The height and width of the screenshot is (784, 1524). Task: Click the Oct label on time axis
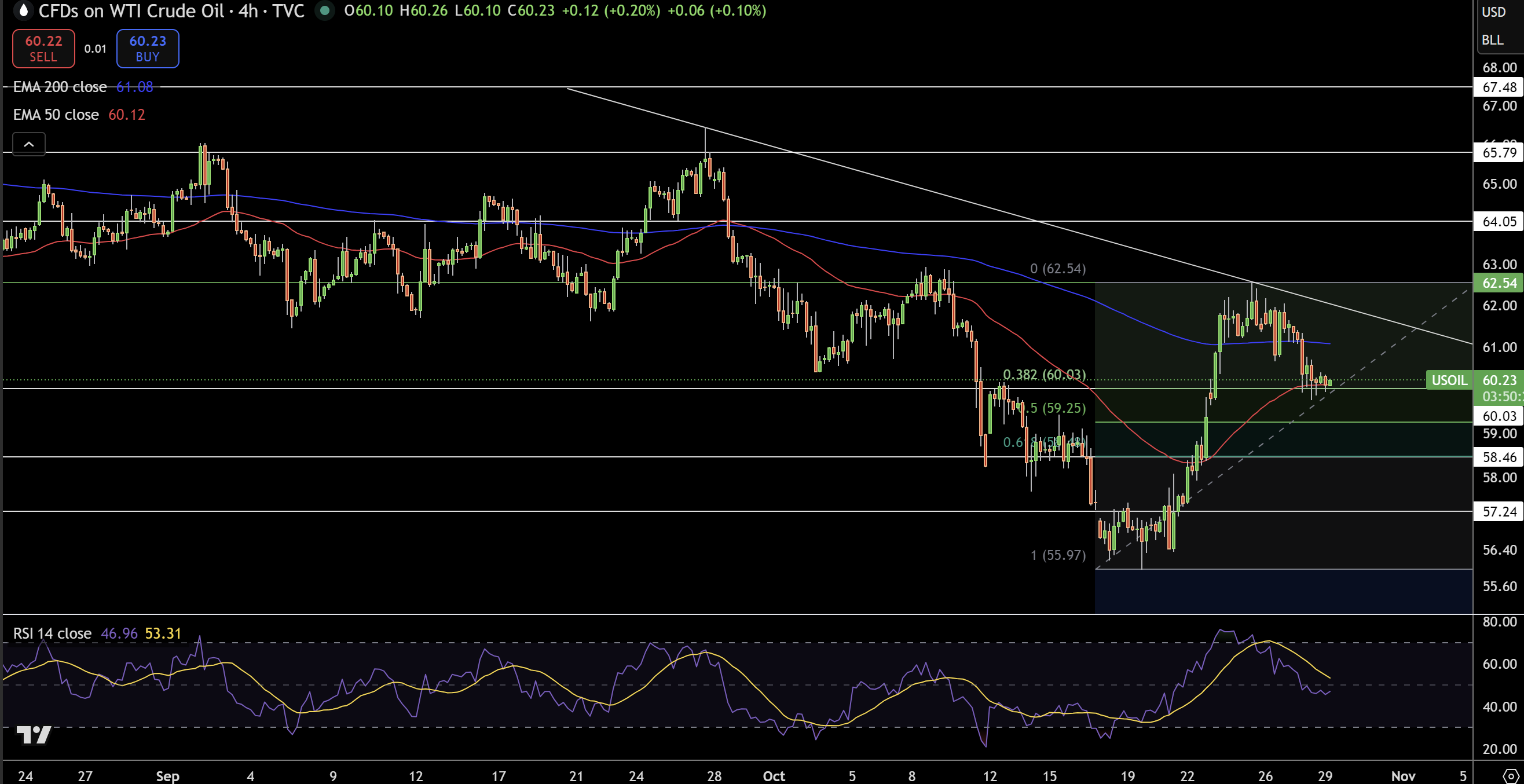click(x=773, y=776)
